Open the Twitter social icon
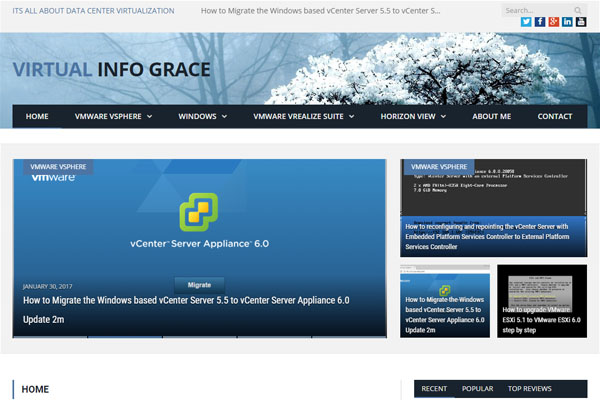This screenshot has height=400, width=600. tap(526, 22)
